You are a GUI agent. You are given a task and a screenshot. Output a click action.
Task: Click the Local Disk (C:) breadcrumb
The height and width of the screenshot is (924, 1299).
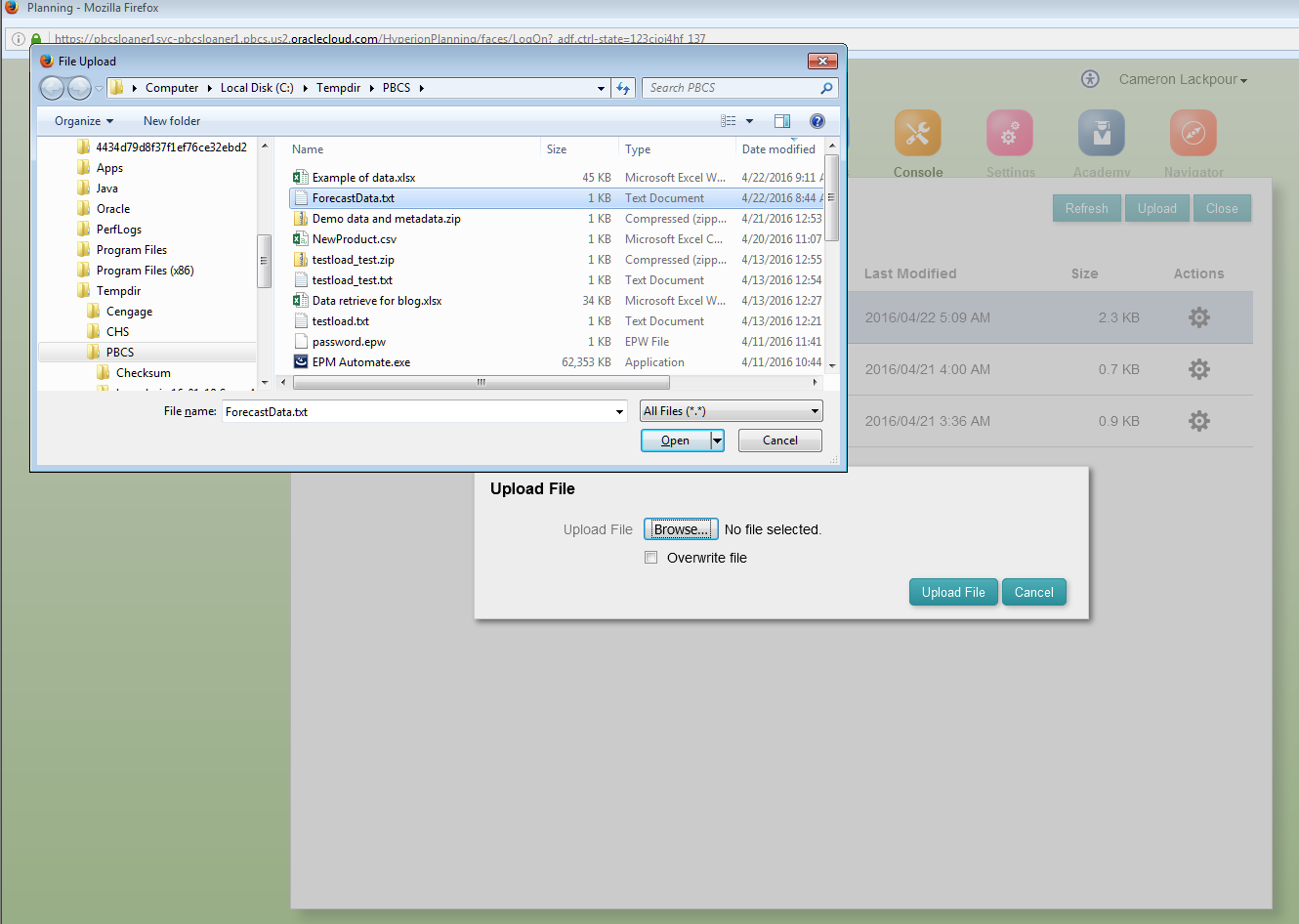click(257, 88)
